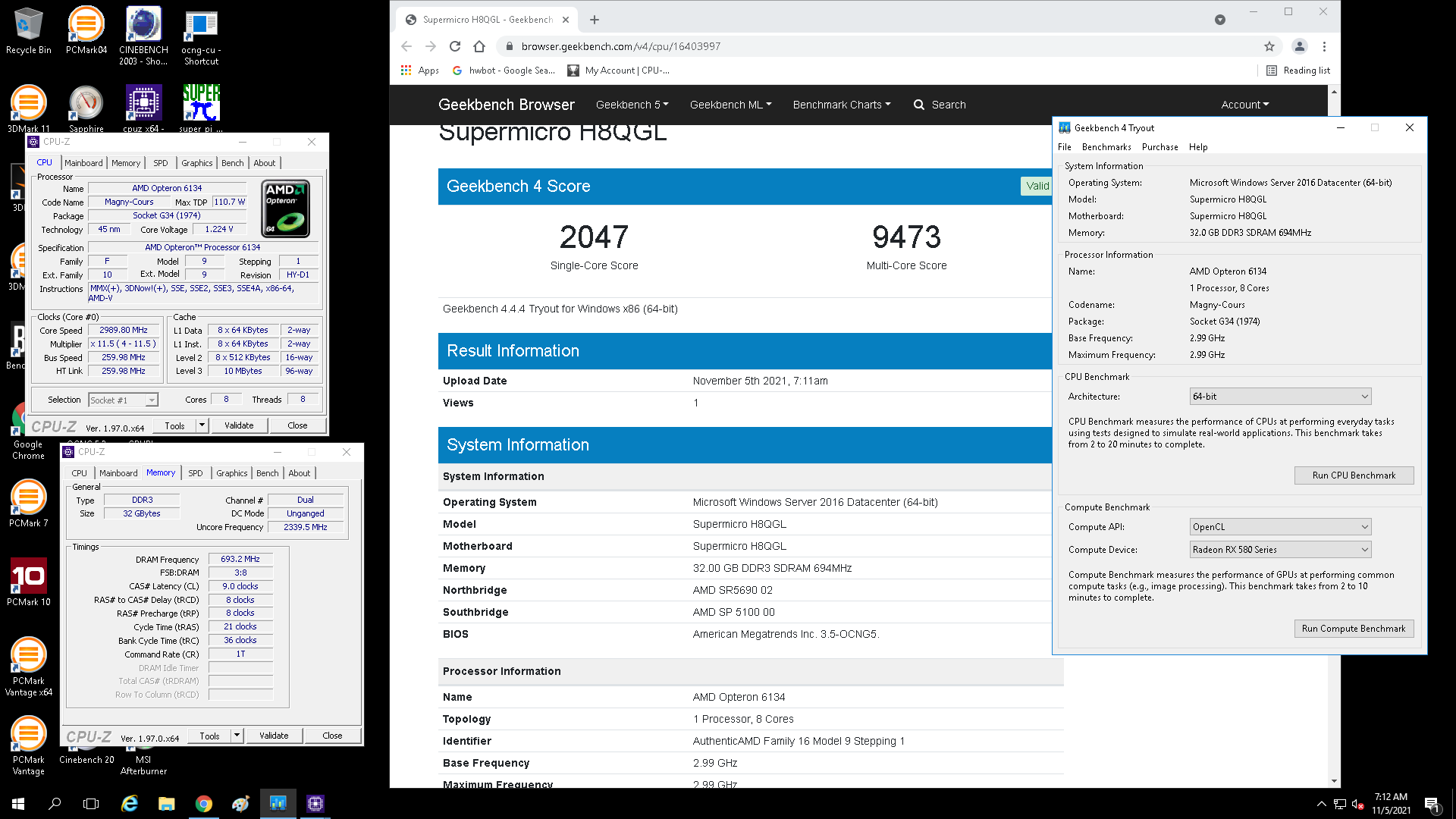Open the Reading list button
This screenshot has height=819, width=1456.
click(x=1298, y=71)
